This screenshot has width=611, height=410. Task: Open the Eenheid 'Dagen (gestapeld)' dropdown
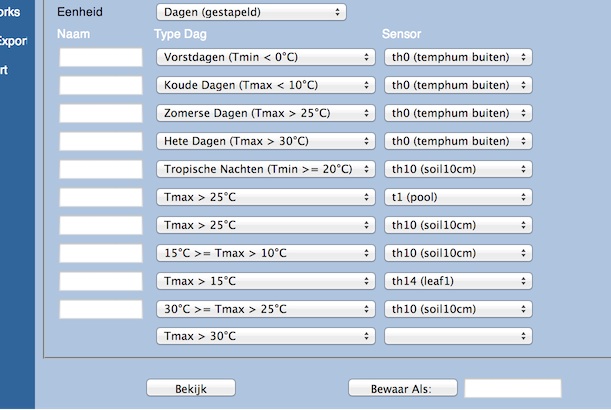(251, 13)
